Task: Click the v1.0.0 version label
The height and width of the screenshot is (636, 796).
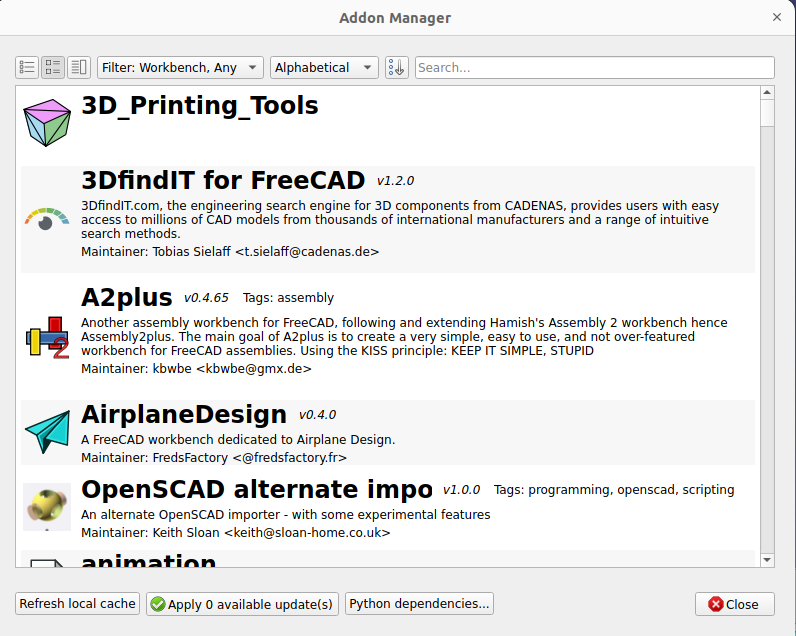Action: tap(461, 490)
